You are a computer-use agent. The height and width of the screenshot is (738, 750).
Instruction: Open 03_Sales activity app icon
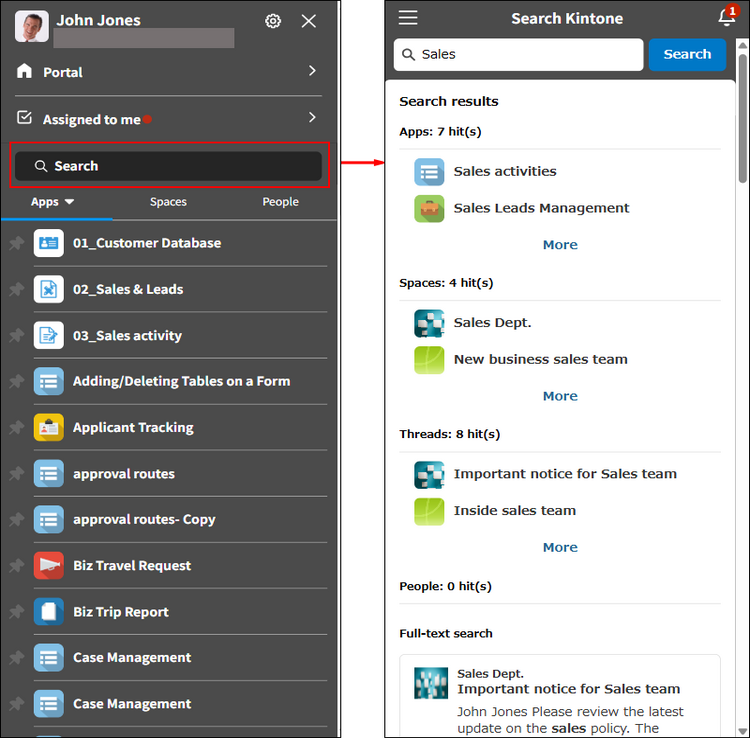coord(49,335)
